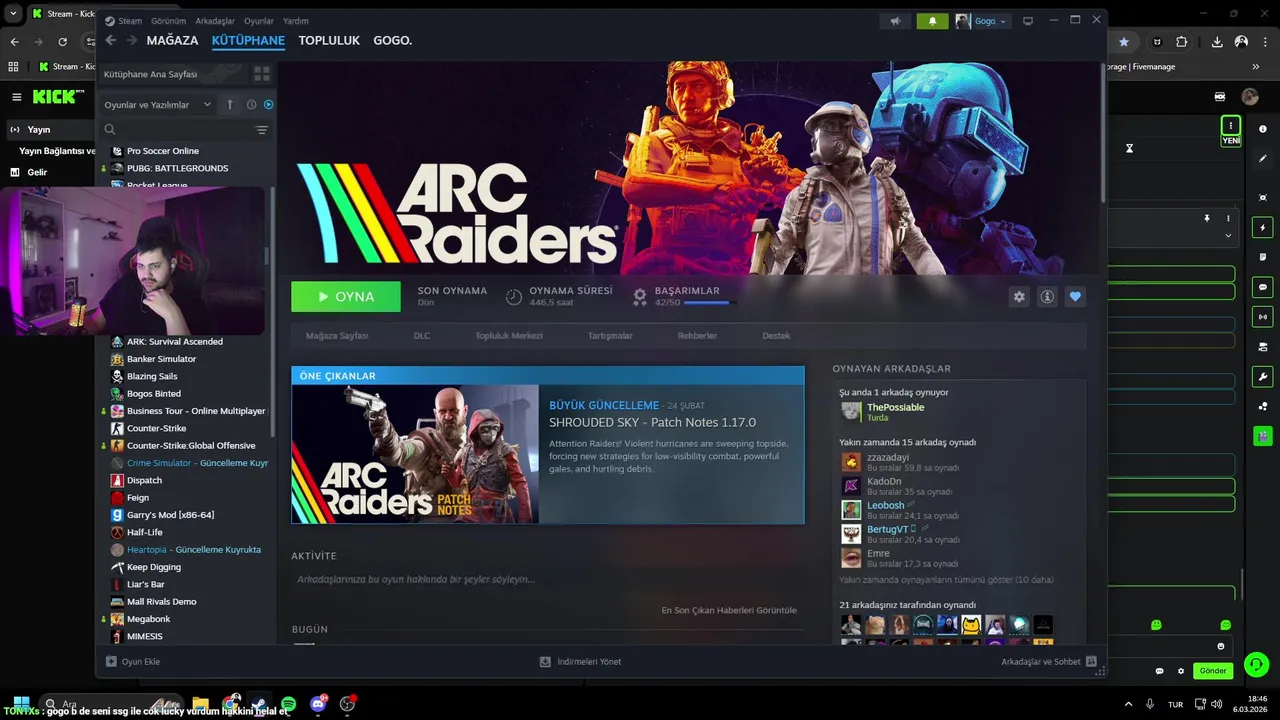
Task: Open the Yardım menu
Action: (296, 21)
